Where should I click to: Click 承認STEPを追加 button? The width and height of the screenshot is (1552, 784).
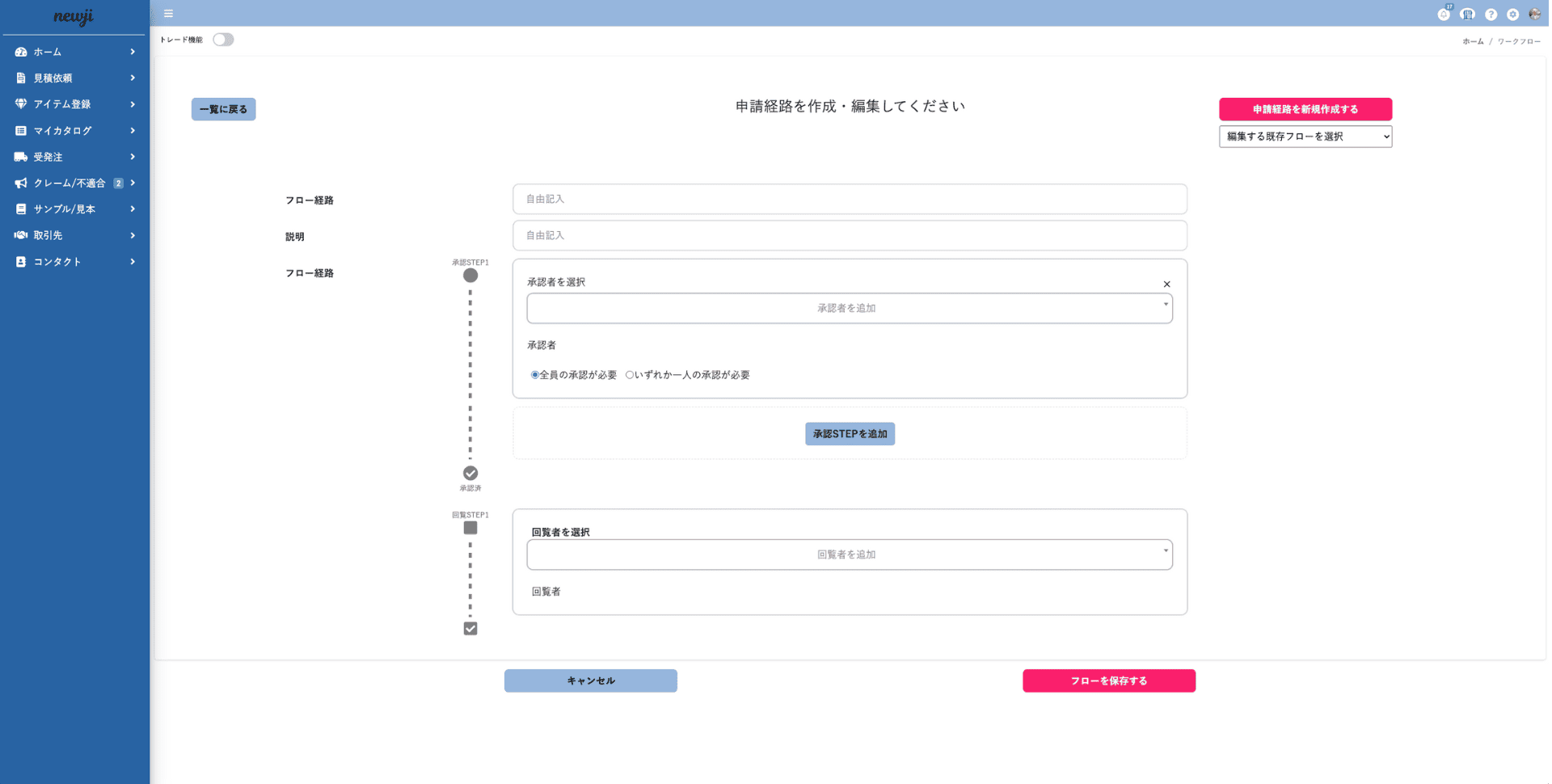click(851, 435)
